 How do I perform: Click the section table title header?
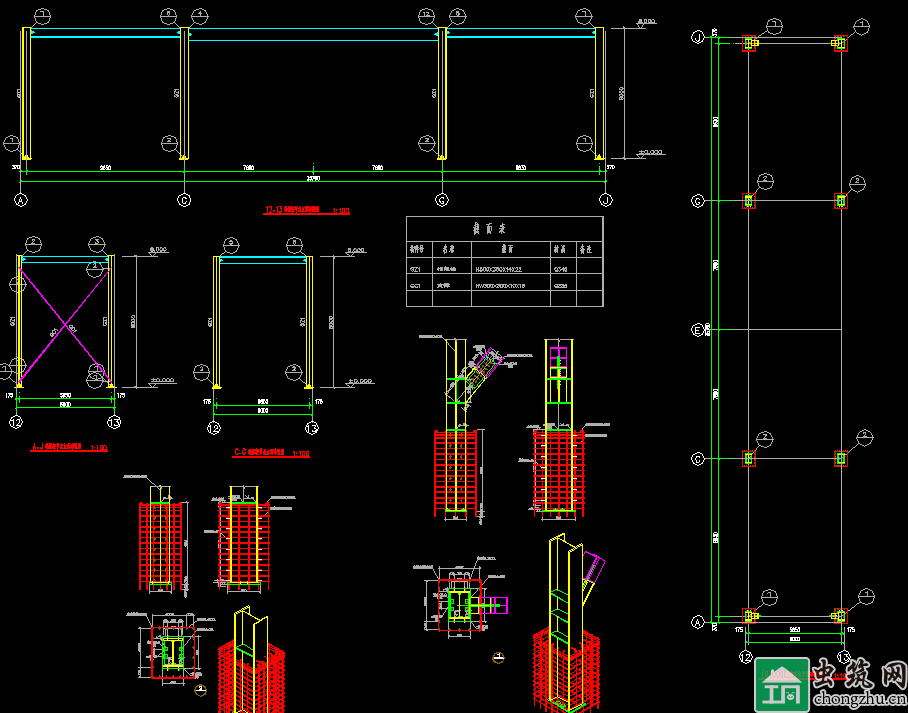click(505, 229)
